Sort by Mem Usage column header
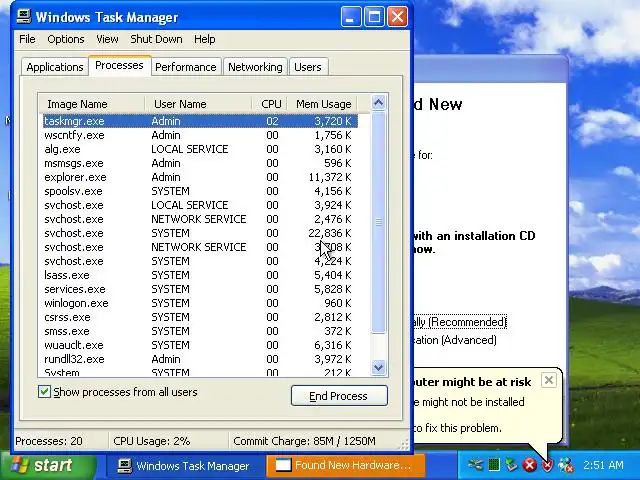The image size is (640, 480). click(x=322, y=104)
